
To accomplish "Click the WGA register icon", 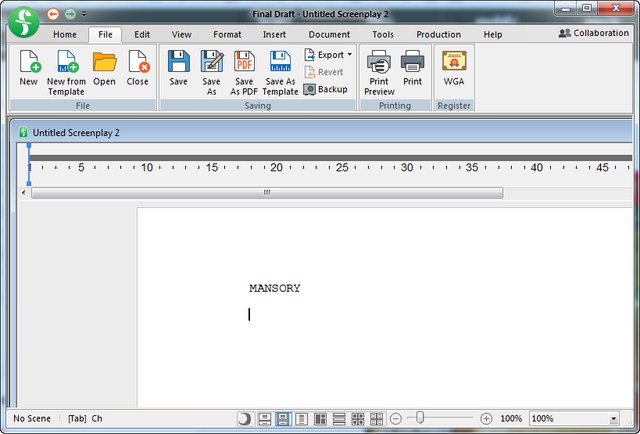I will 454,68.
